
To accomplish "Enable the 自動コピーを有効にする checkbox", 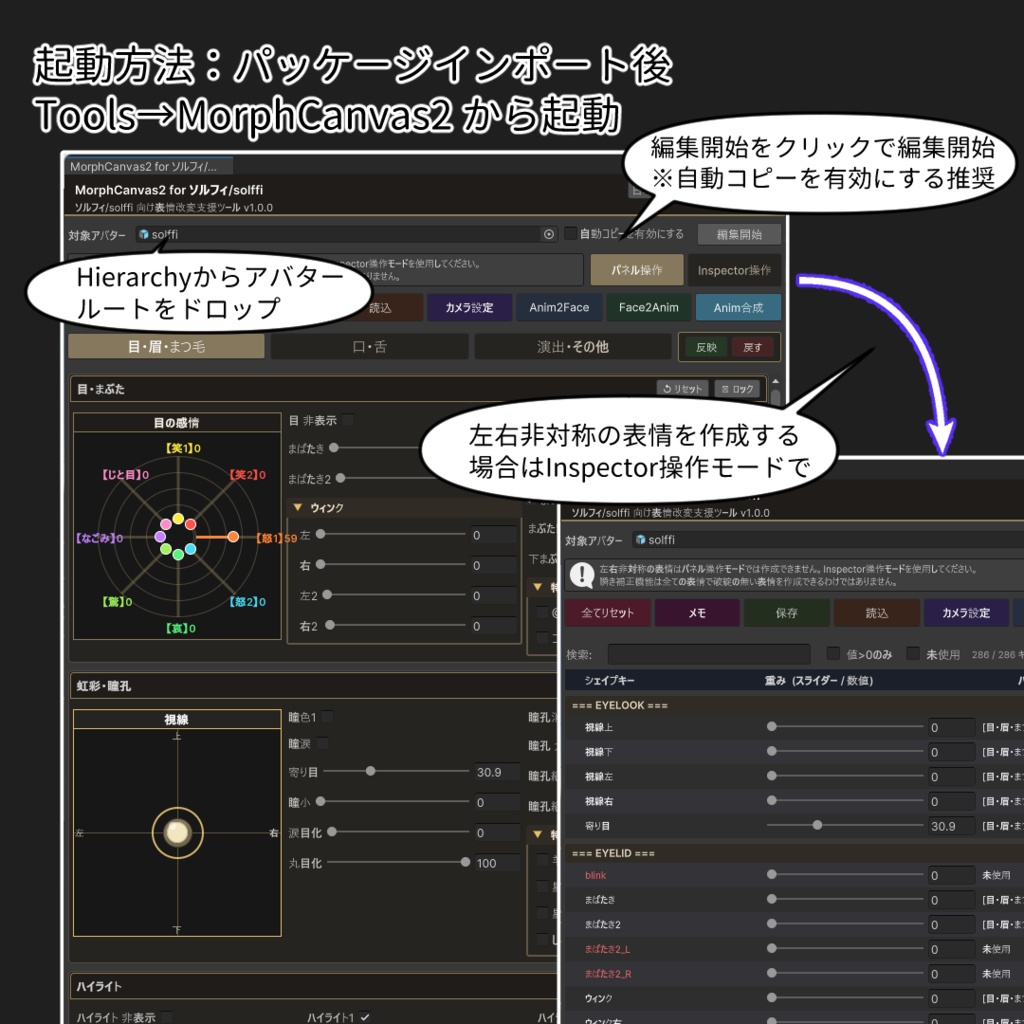I will coord(570,233).
